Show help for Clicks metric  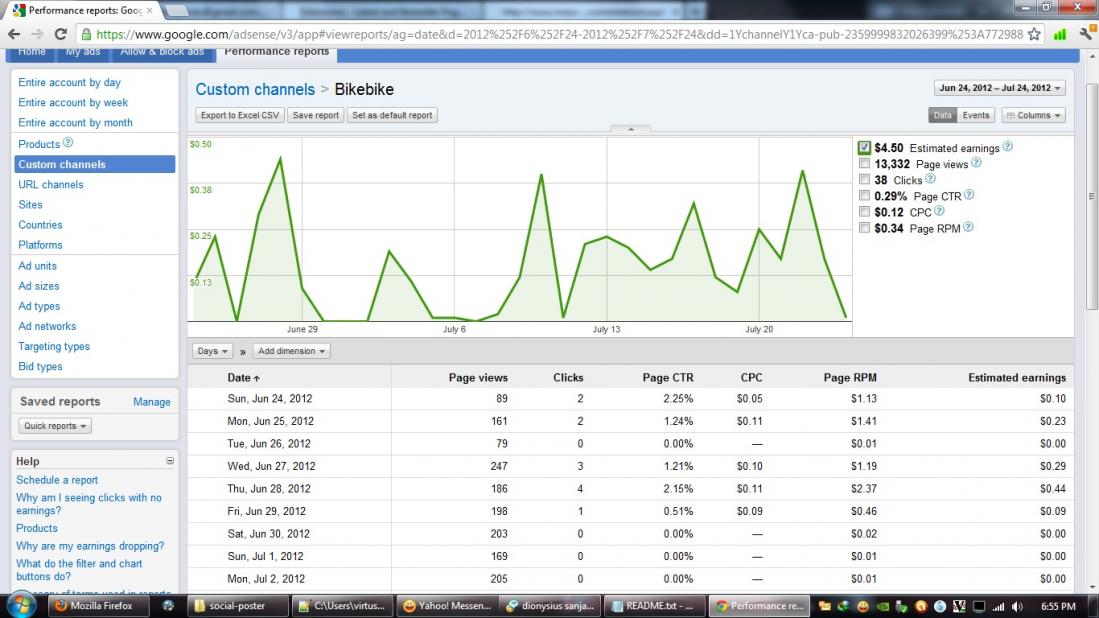[x=930, y=179]
